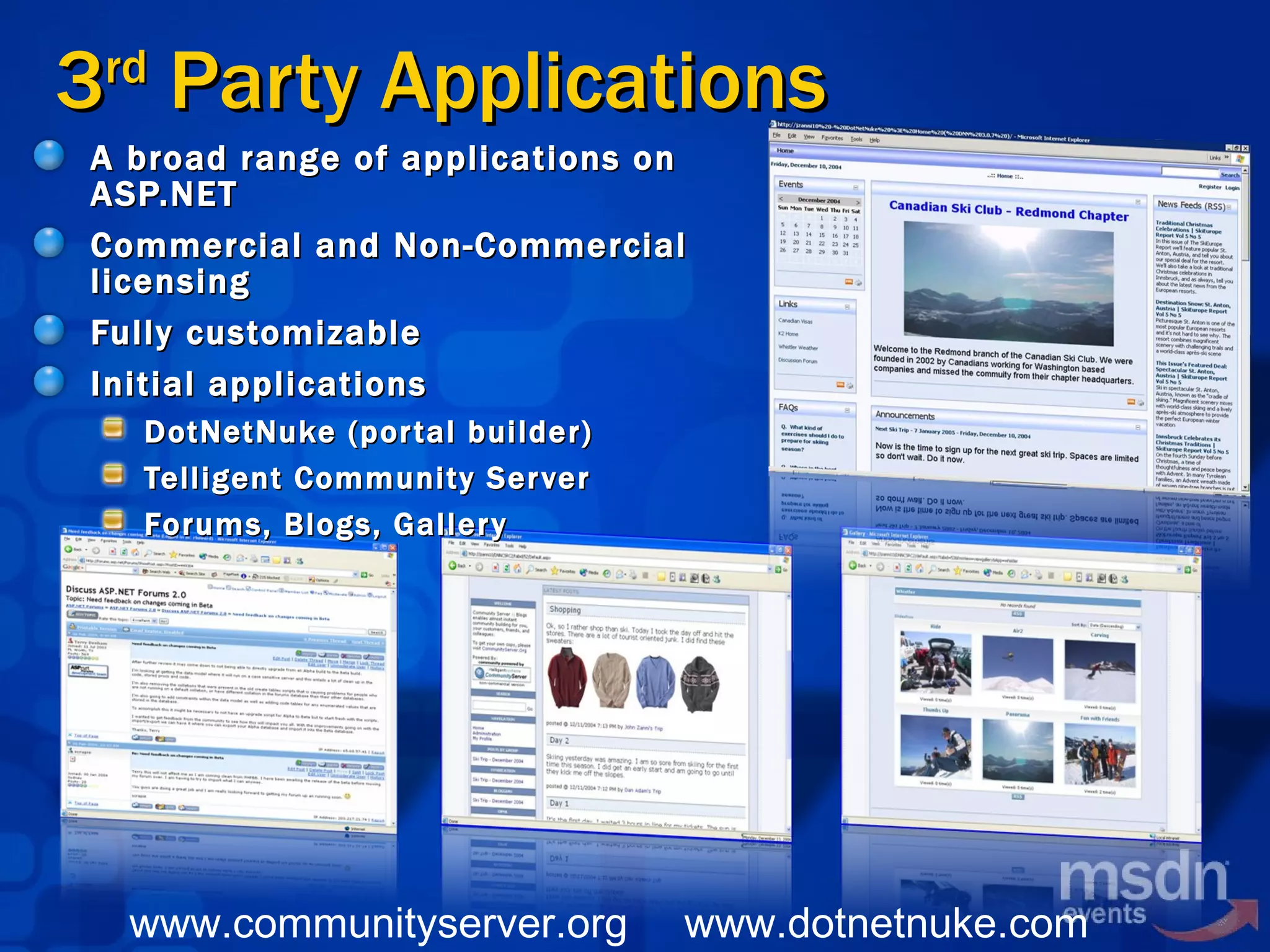The height and width of the screenshot is (952, 1270).
Task: Click the Home icon in the forums browser toolbar
Action: click(134, 552)
